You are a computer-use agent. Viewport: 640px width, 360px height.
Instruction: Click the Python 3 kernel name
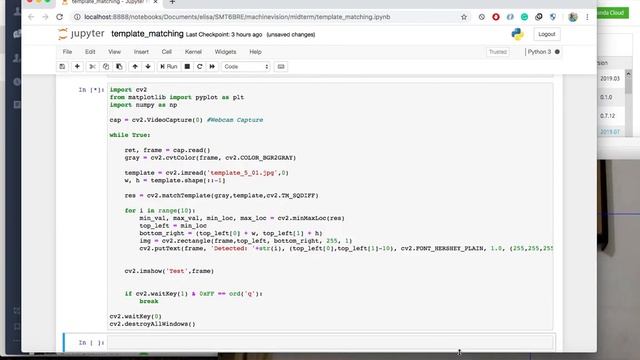pyautogui.click(x=539, y=52)
